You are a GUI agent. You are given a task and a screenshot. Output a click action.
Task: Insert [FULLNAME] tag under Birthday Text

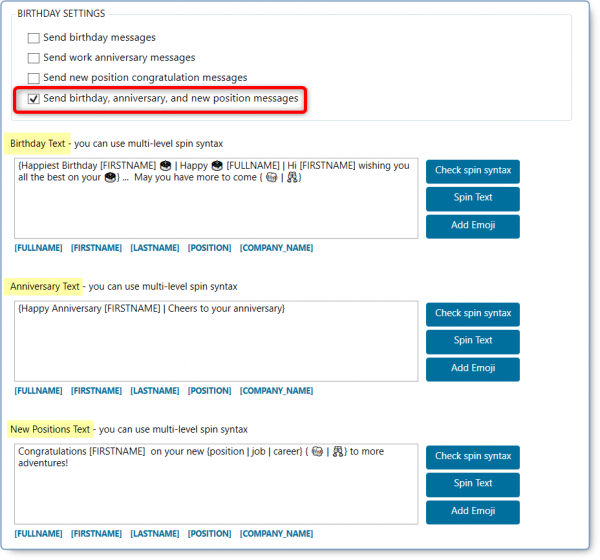coord(38,248)
